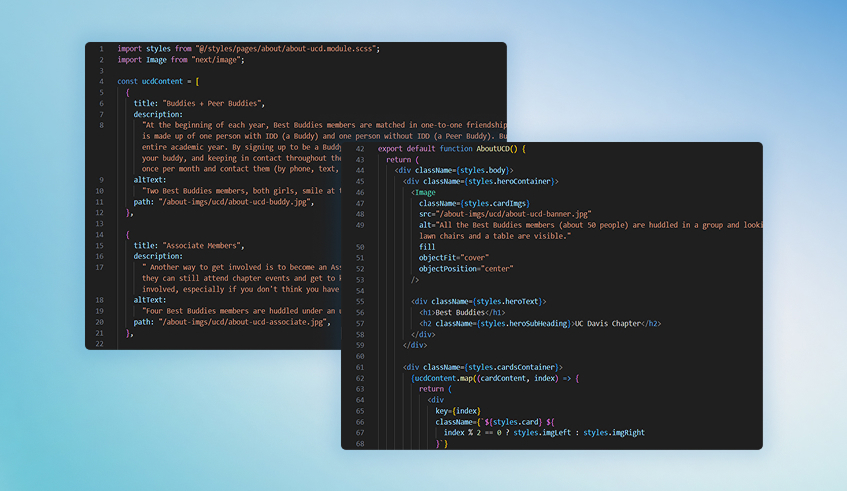Click "description:" on line 16
Image resolution: width=847 pixels, height=491 pixels.
click(158, 257)
